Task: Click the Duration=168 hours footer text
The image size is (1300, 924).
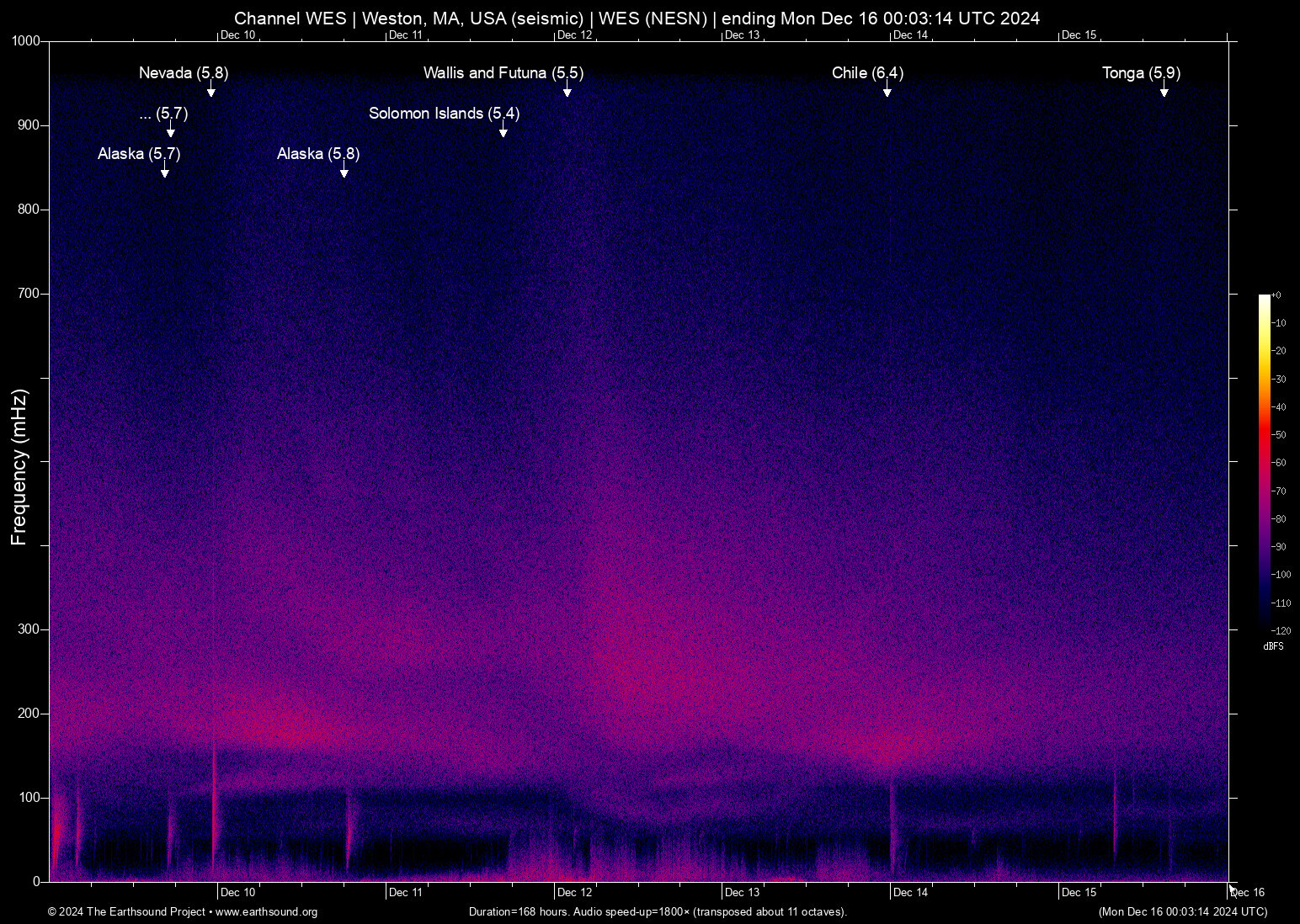Action: [657, 912]
